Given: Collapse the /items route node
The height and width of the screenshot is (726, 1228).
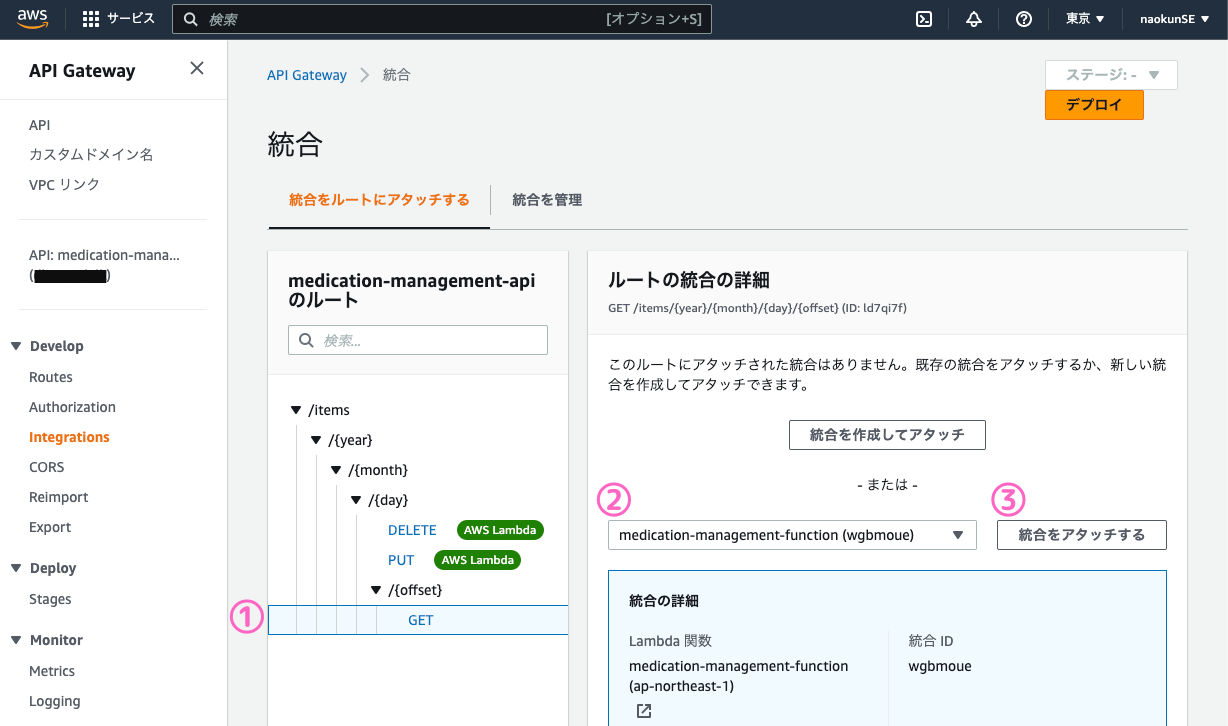Looking at the screenshot, I should [295, 410].
